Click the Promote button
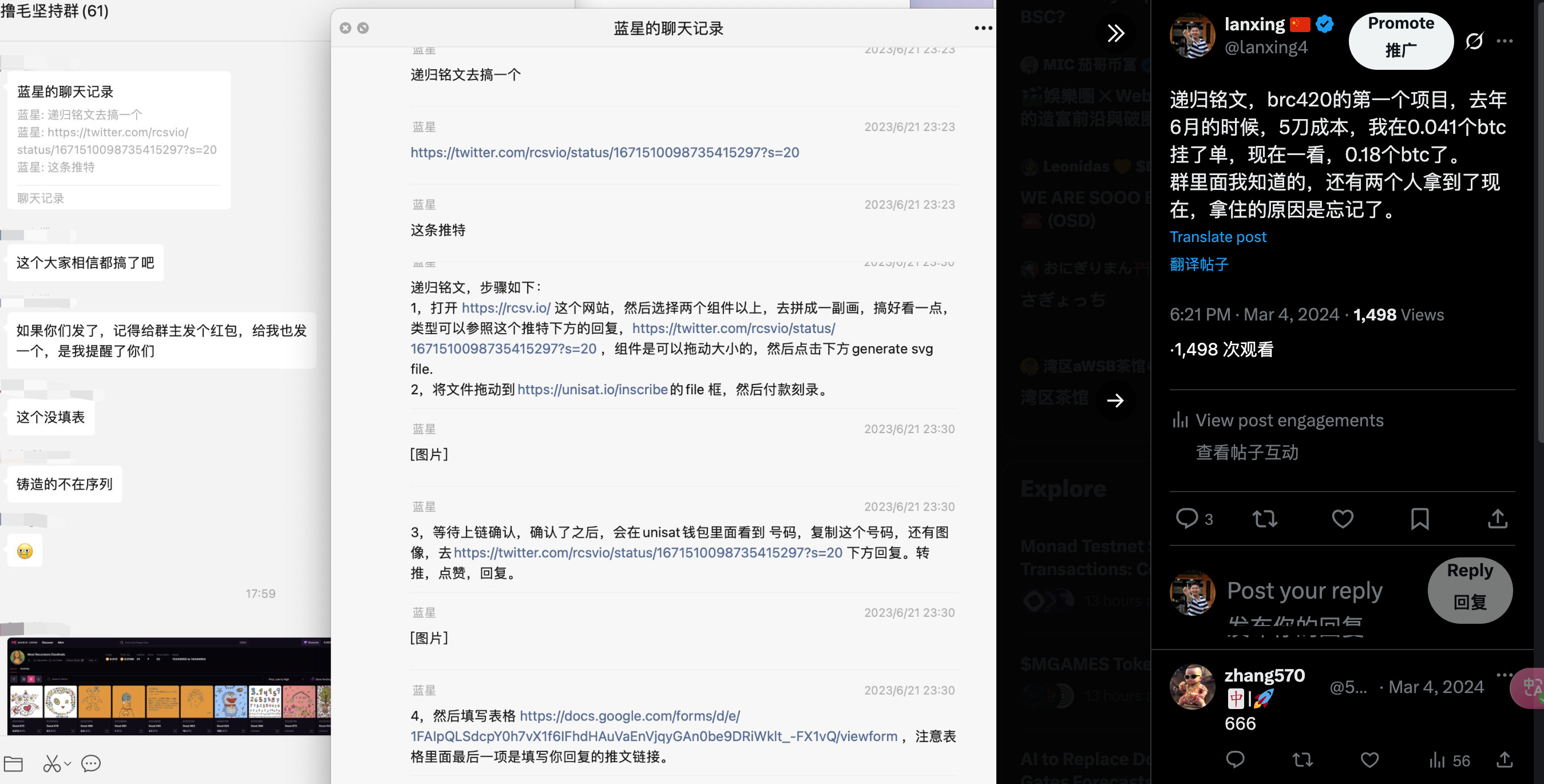 pyautogui.click(x=1401, y=40)
